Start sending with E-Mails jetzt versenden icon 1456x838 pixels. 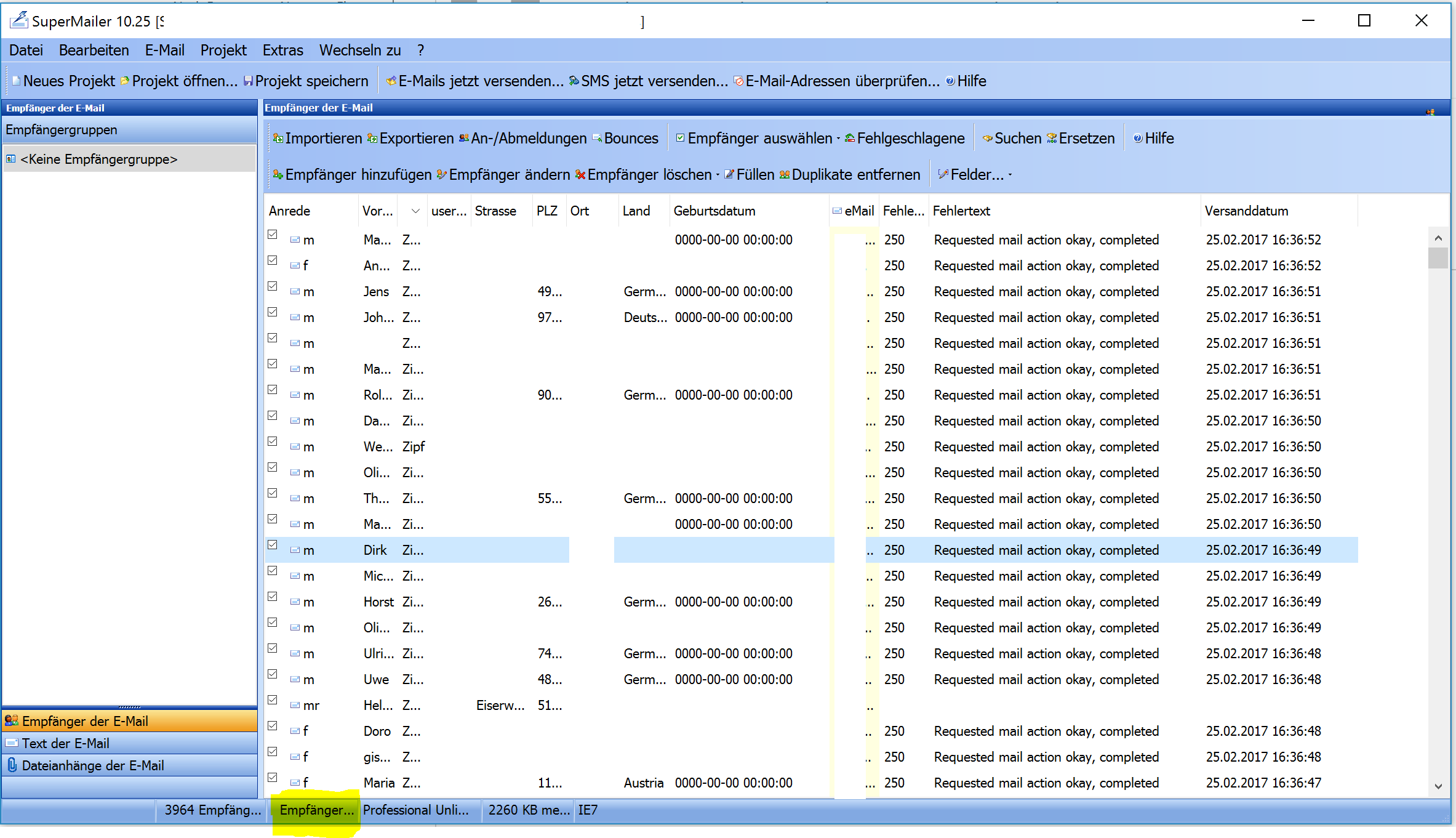[391, 81]
